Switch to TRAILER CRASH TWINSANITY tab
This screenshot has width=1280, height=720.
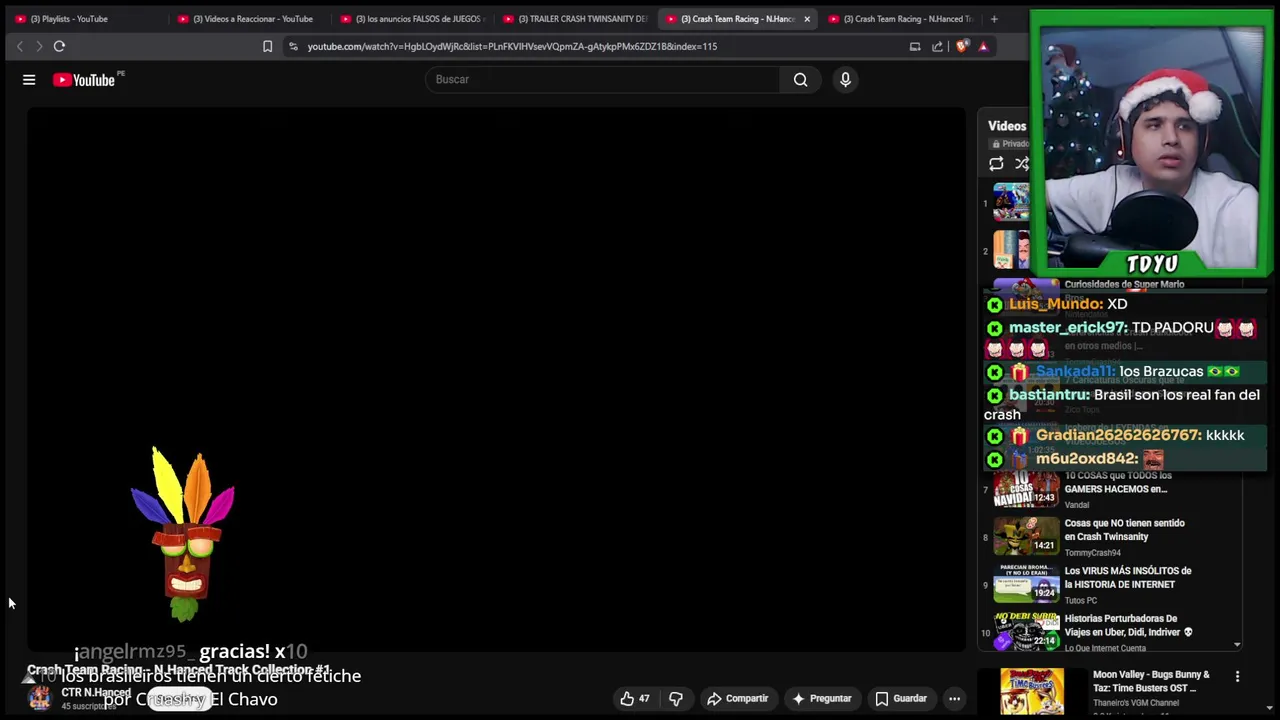pyautogui.click(x=575, y=19)
